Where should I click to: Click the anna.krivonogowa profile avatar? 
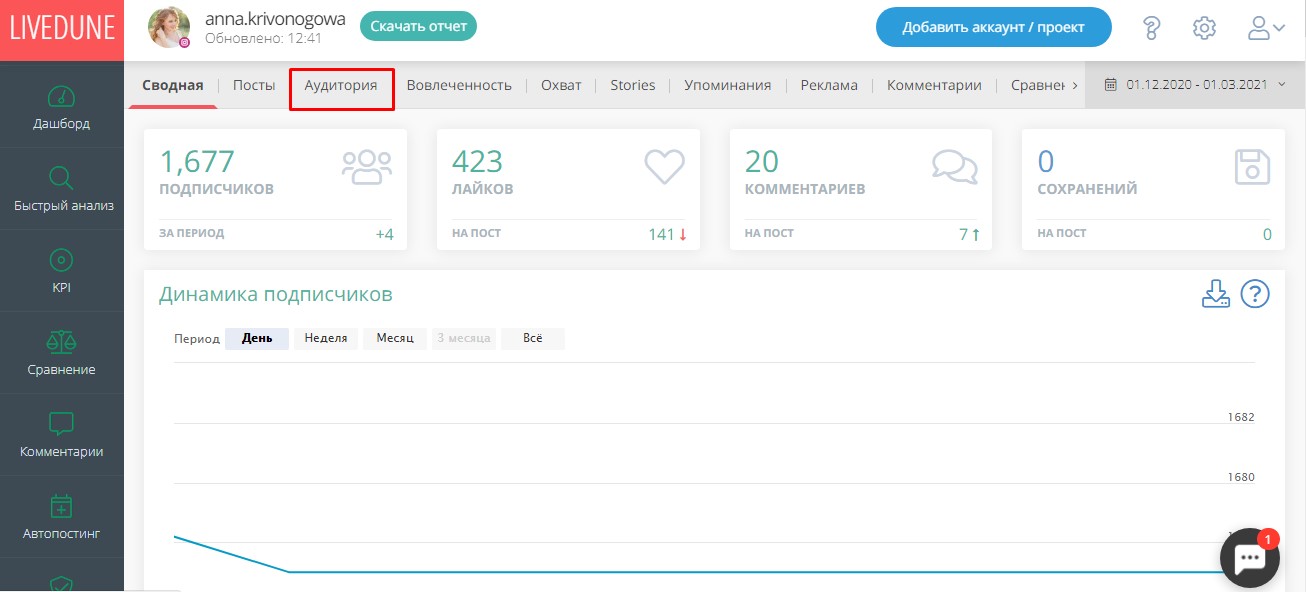tap(169, 27)
